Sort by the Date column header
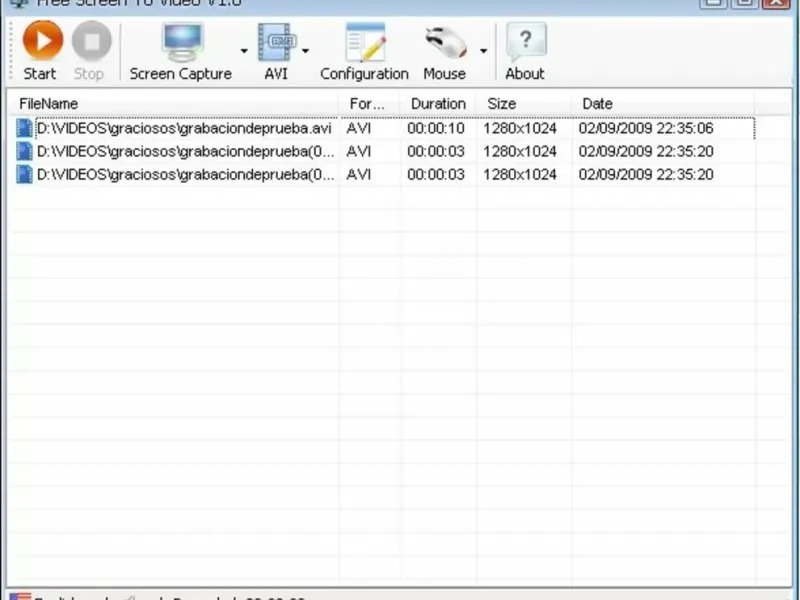Image resolution: width=800 pixels, height=600 pixels. pyautogui.click(x=662, y=104)
